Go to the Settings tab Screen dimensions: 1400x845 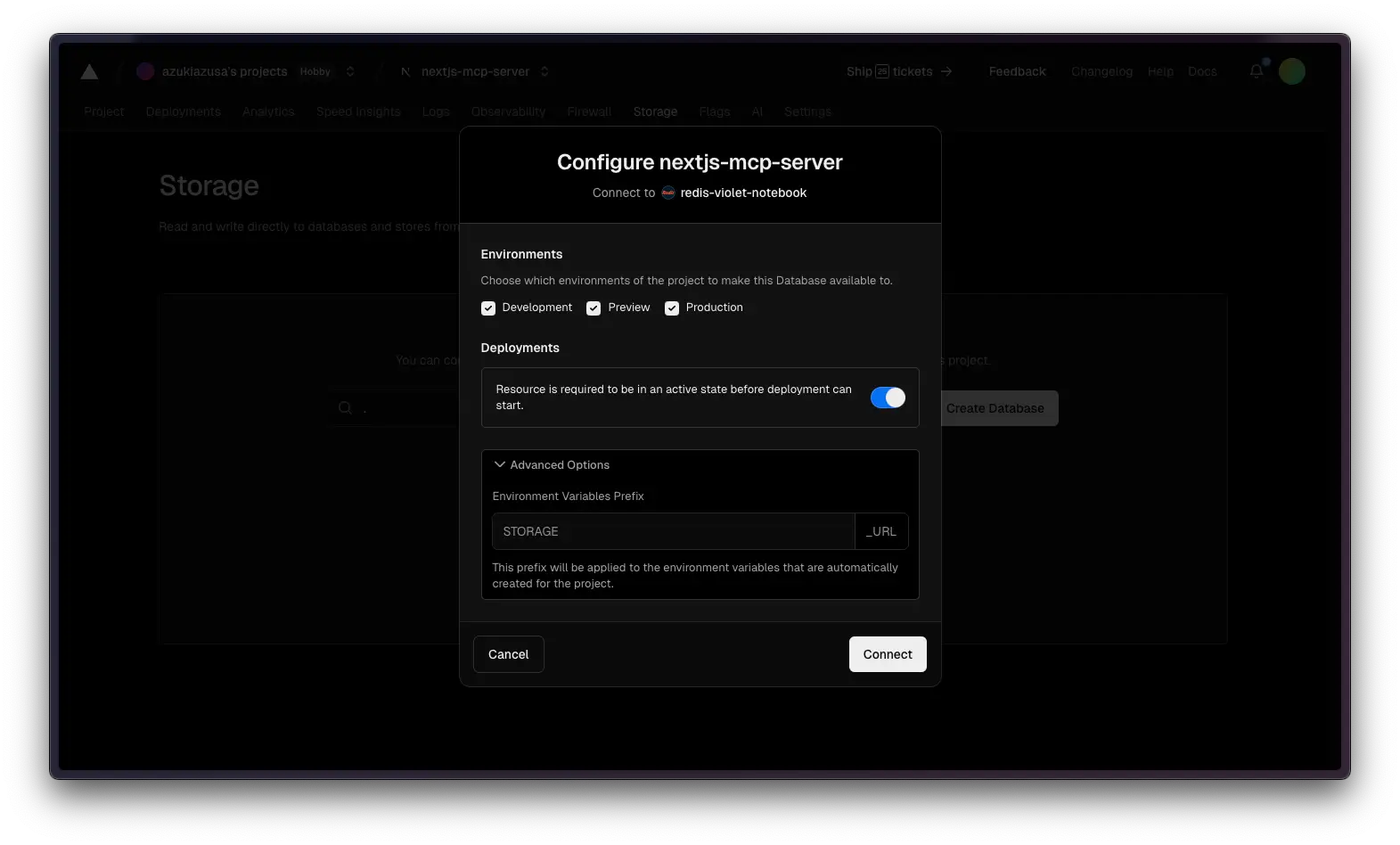(807, 111)
